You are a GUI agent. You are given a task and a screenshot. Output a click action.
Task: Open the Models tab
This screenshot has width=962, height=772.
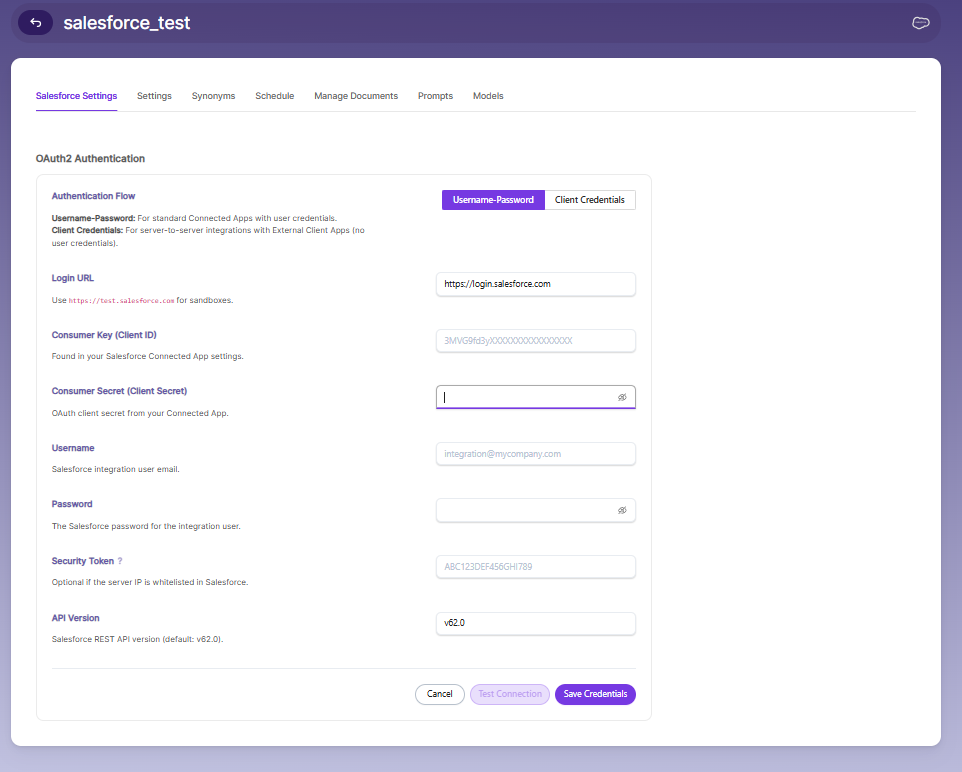click(x=488, y=96)
